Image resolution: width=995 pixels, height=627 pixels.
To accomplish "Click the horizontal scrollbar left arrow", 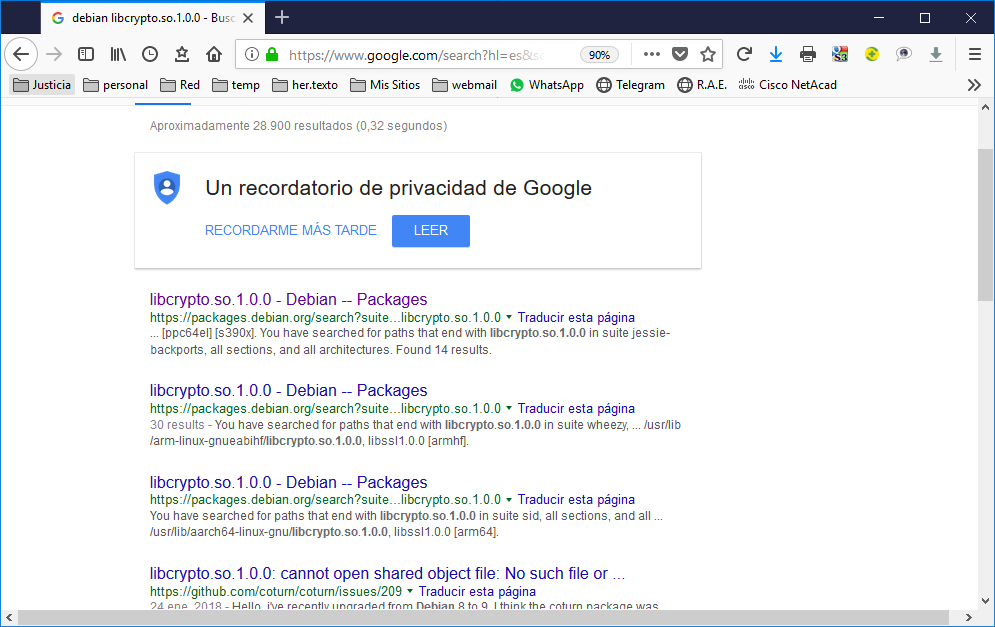I will tap(9, 617).
